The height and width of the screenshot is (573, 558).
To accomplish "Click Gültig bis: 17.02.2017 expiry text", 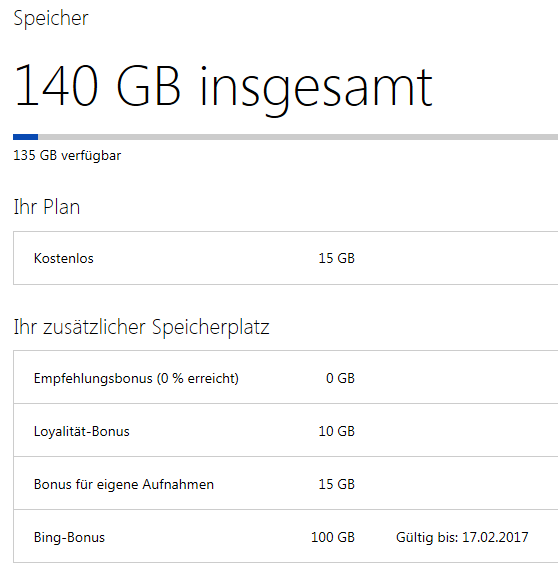I will (462, 538).
